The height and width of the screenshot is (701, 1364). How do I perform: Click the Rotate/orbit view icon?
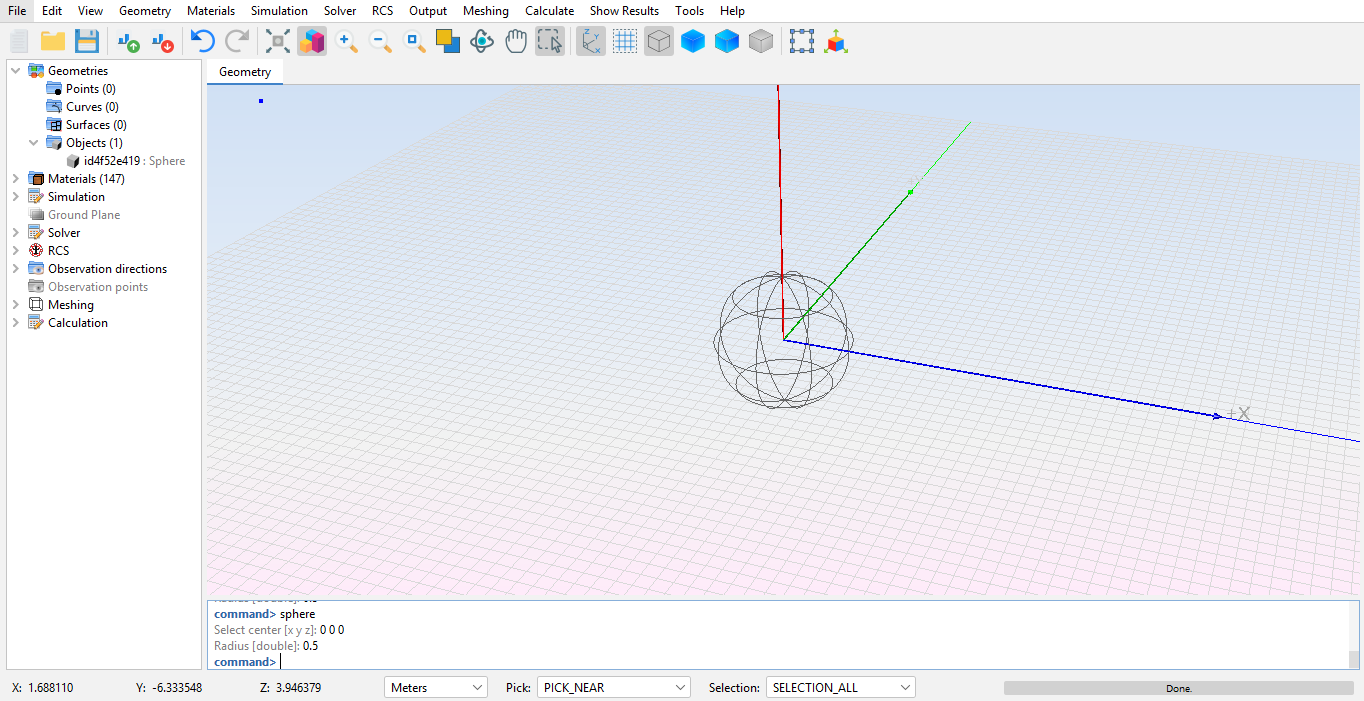pyautogui.click(x=482, y=41)
